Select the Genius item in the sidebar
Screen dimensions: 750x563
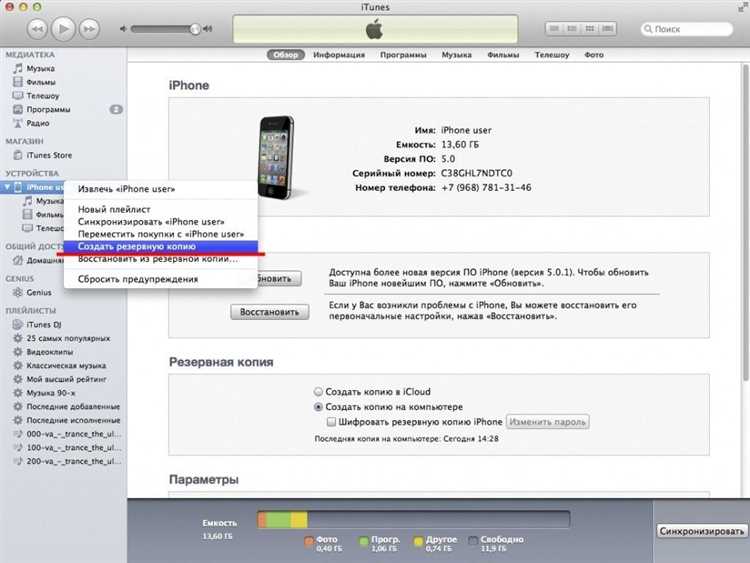41,292
